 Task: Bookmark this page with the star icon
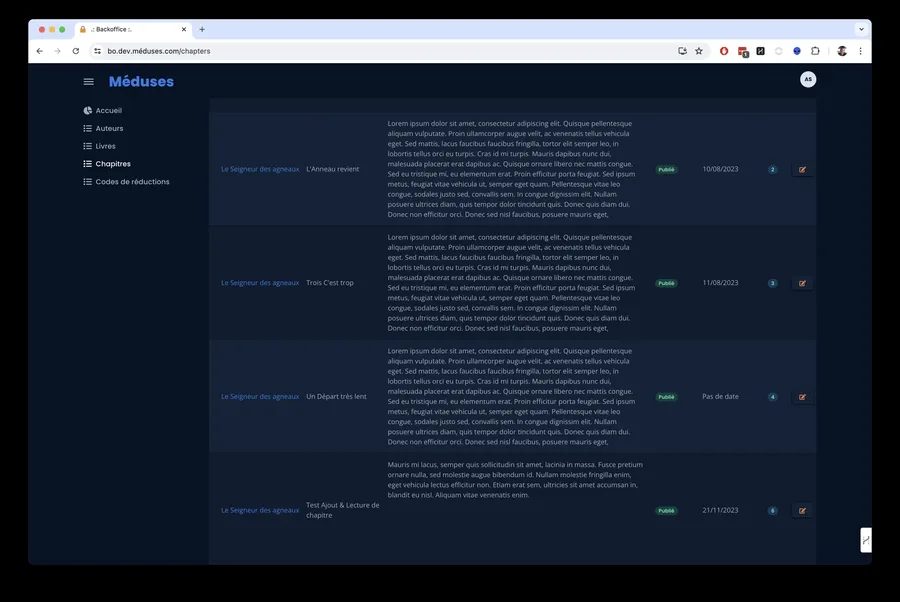699,51
